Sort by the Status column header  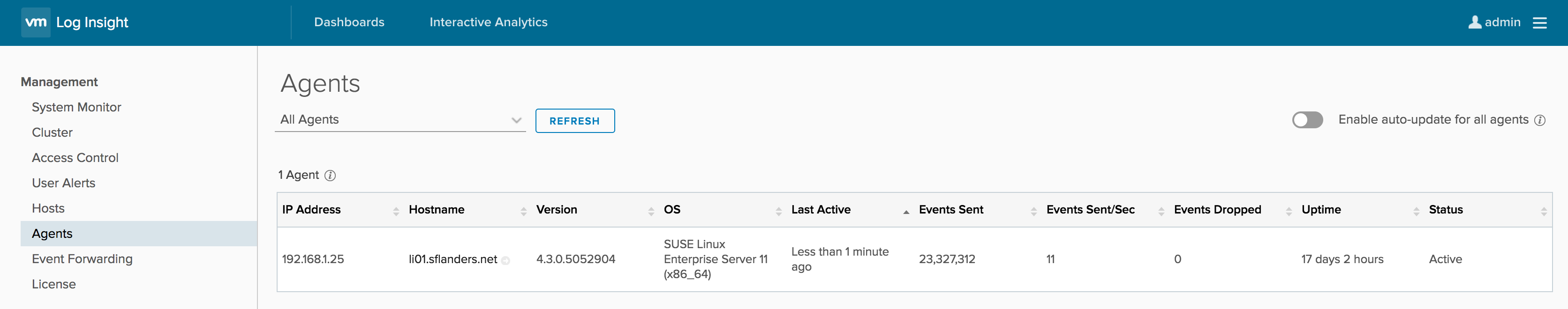pos(1446,210)
